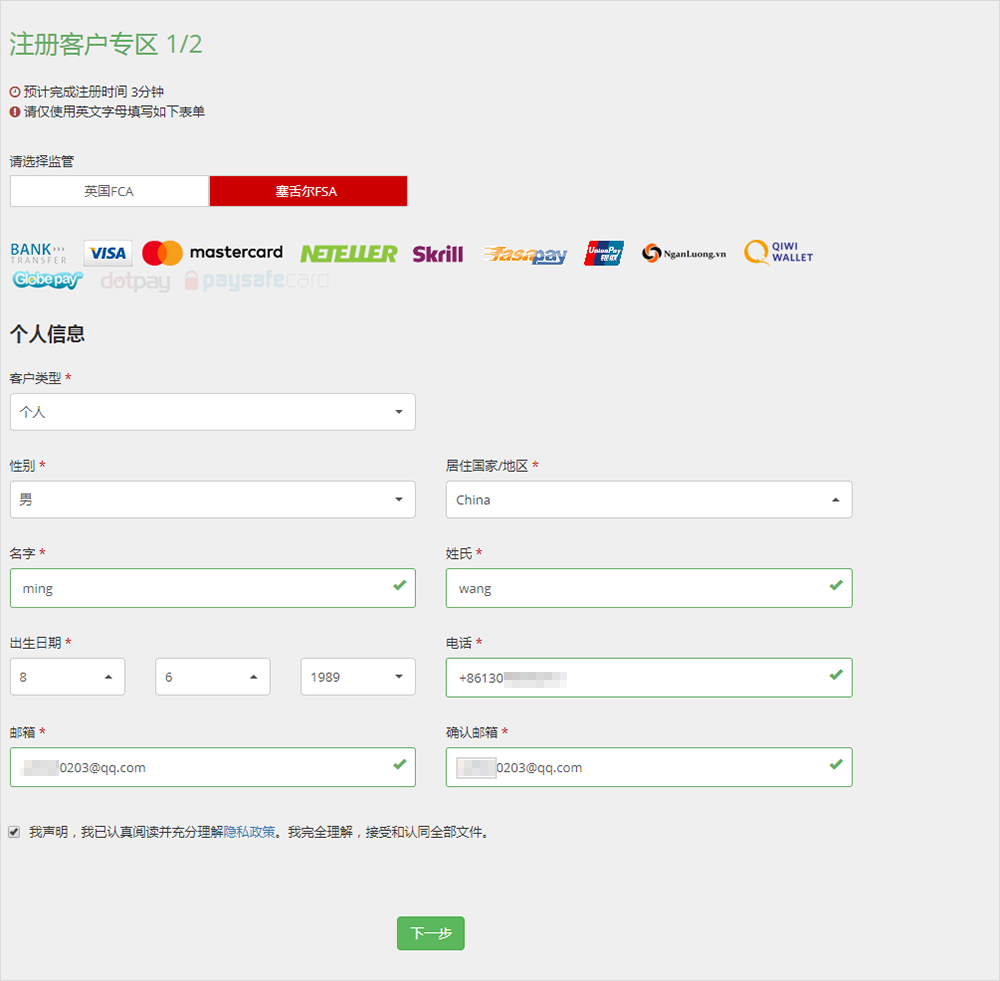
Task: Click the China country selector
Action: [648, 499]
